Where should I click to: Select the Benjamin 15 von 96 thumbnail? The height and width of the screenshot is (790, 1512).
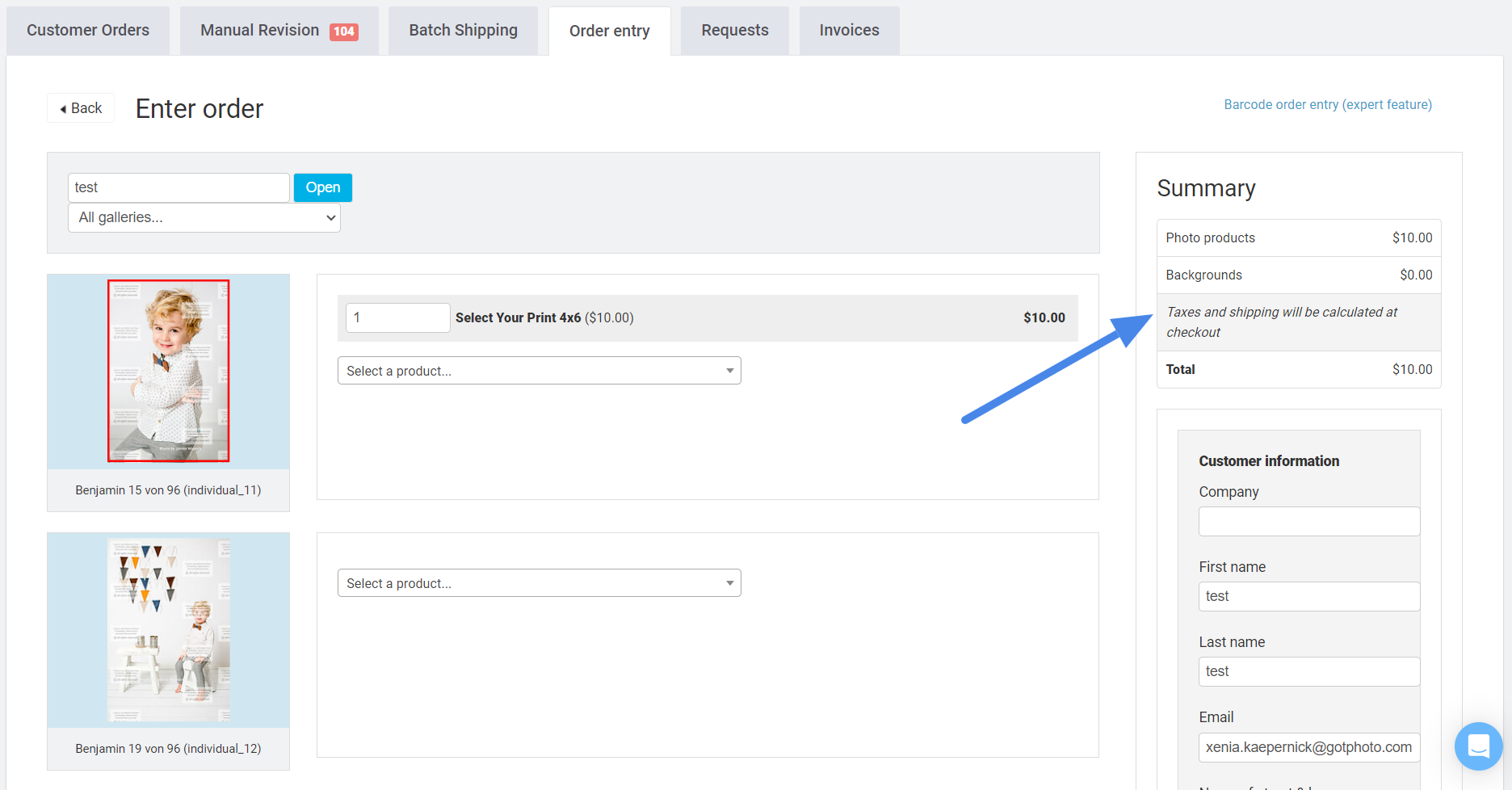point(169,371)
